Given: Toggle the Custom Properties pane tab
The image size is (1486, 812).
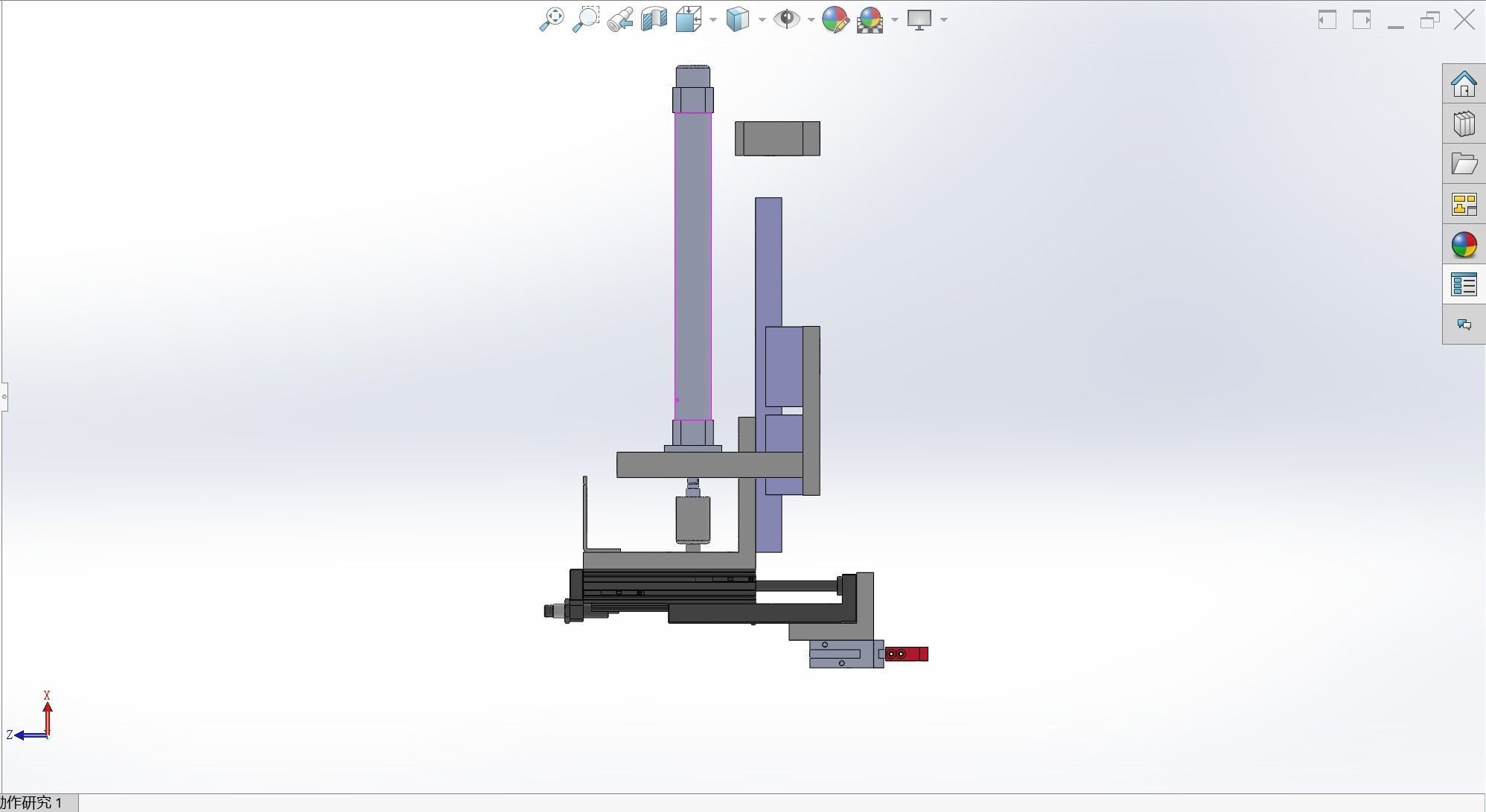Looking at the screenshot, I should [x=1464, y=284].
